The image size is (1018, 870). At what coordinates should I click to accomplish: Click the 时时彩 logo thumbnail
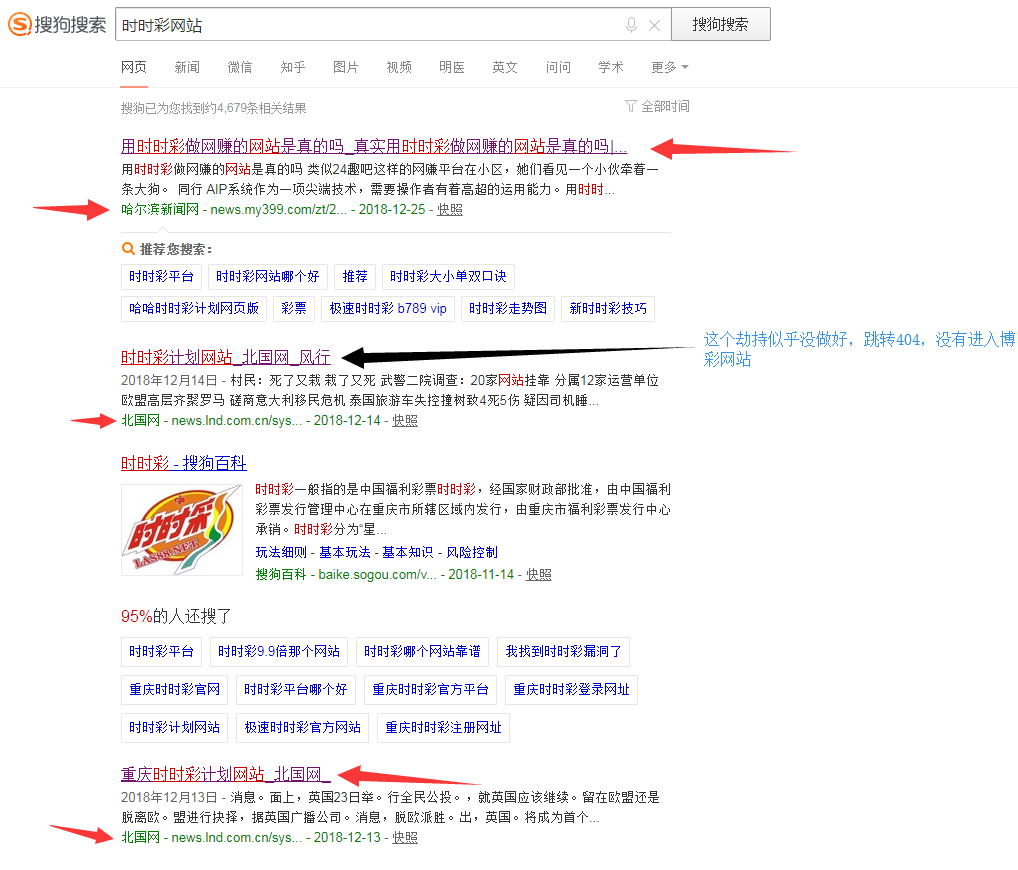coord(182,530)
